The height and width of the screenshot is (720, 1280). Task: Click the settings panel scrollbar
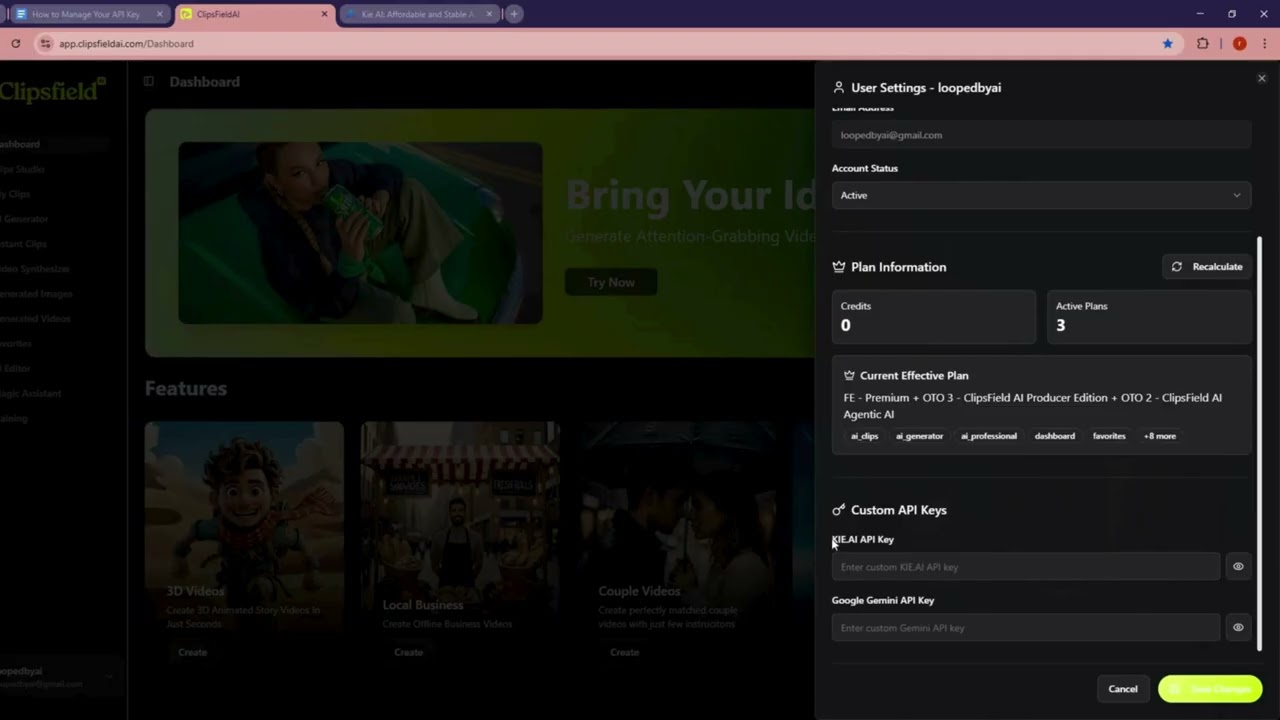[1259, 443]
